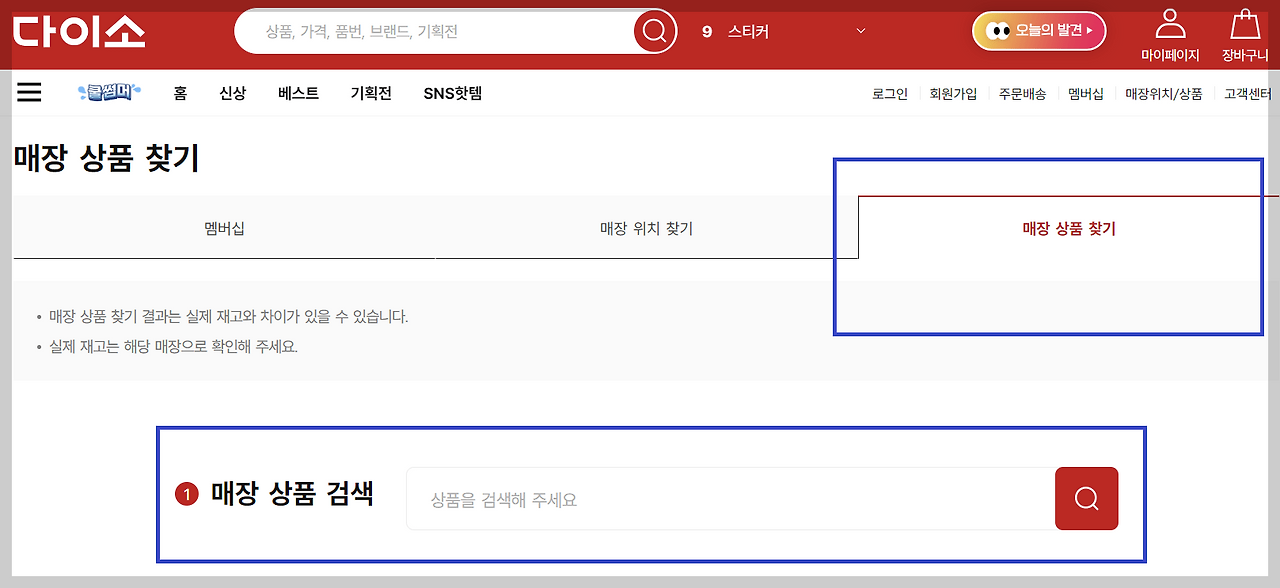Open the SNS핫템 menu item
The width and height of the screenshot is (1280, 588).
[453, 93]
